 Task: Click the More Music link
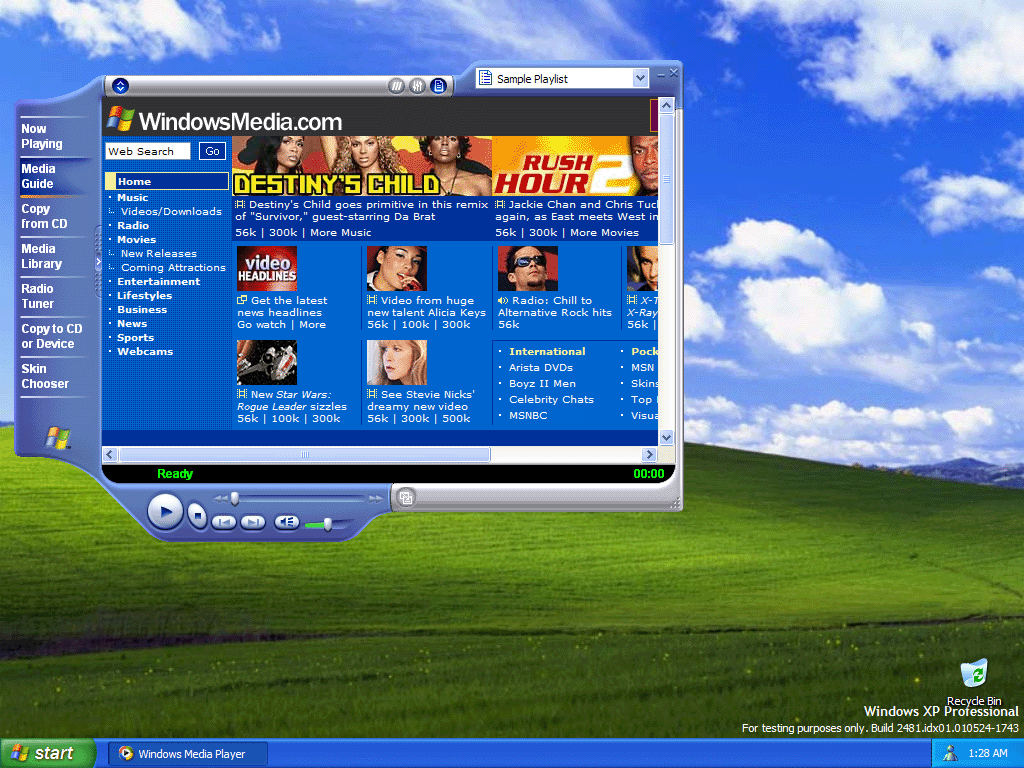(340, 232)
